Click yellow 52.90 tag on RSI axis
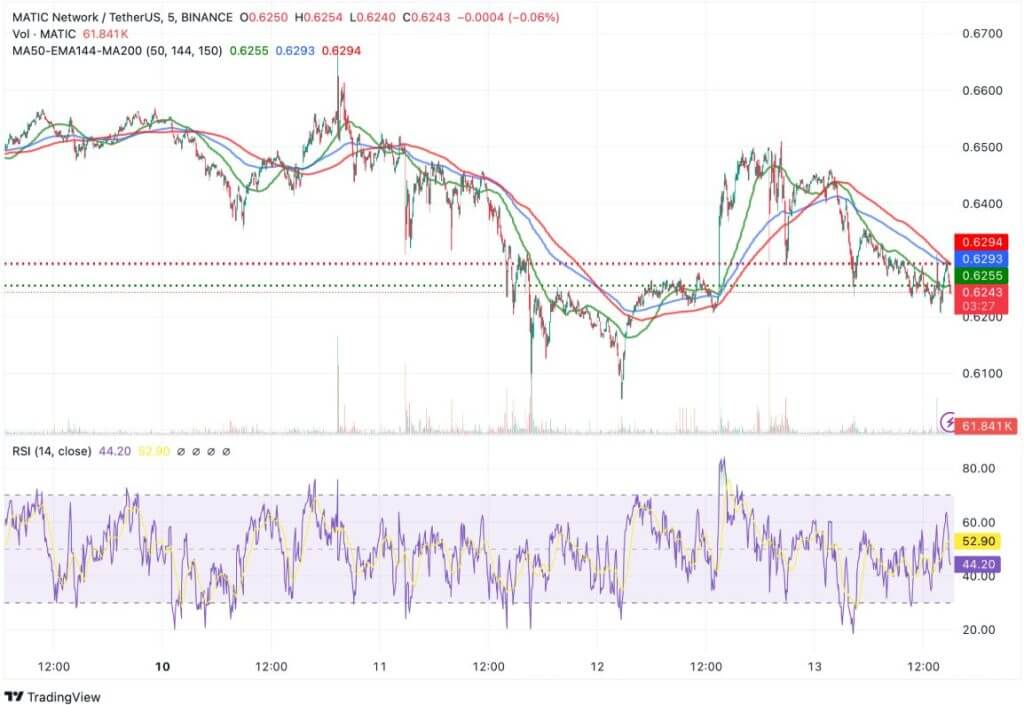 978,541
